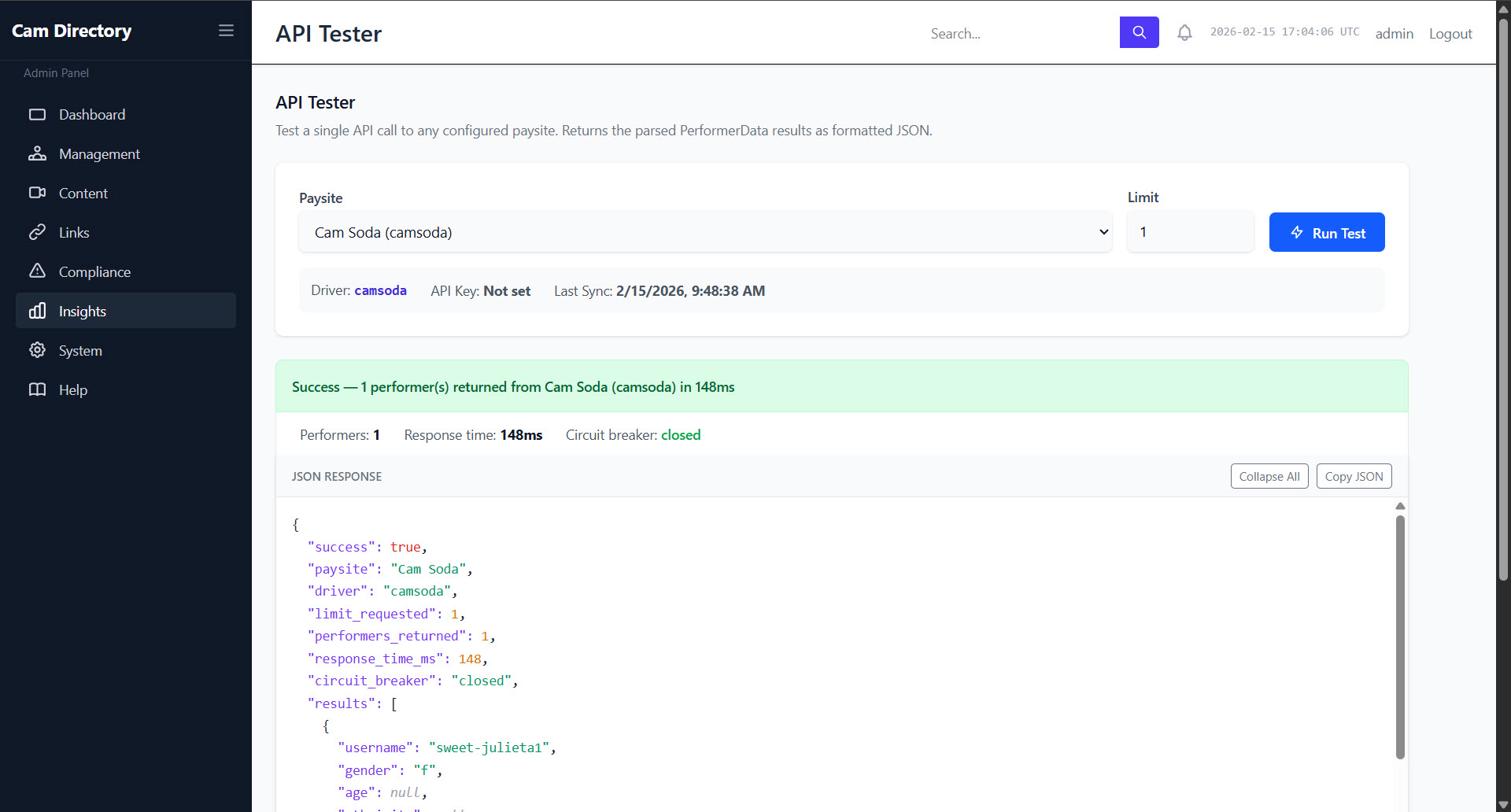
Task: Click the Links chain icon
Action: [37, 233]
